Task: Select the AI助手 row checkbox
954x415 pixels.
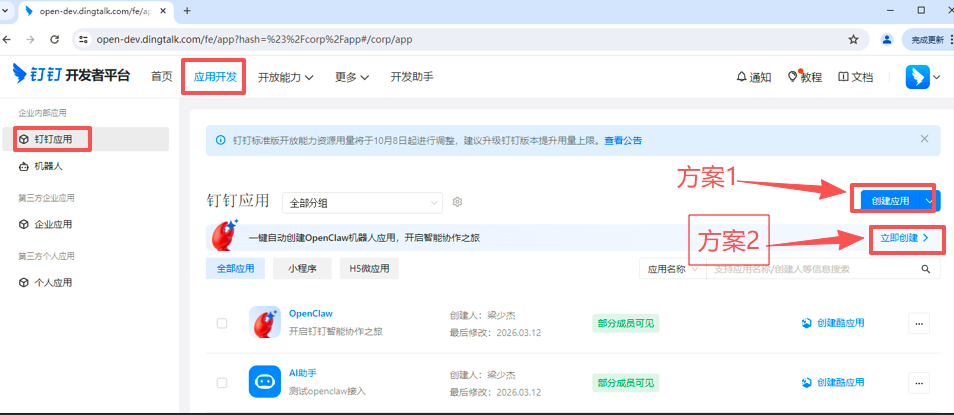Action: (x=222, y=383)
